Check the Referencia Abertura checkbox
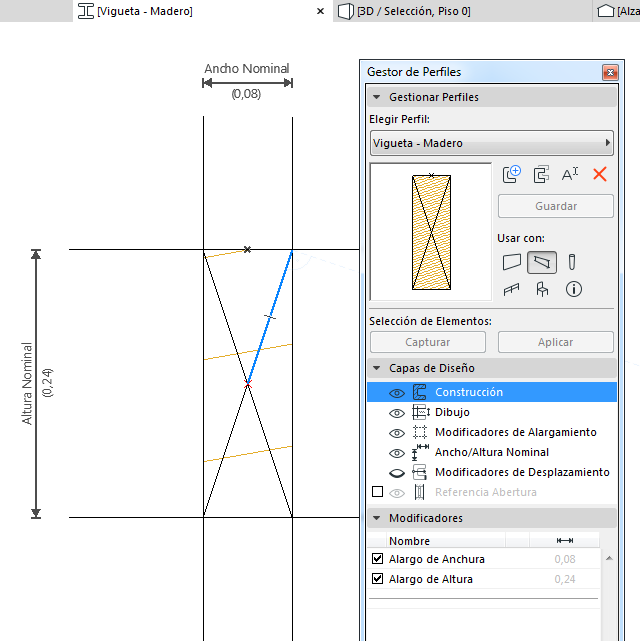Viewport: 640px width, 641px height. (x=378, y=491)
